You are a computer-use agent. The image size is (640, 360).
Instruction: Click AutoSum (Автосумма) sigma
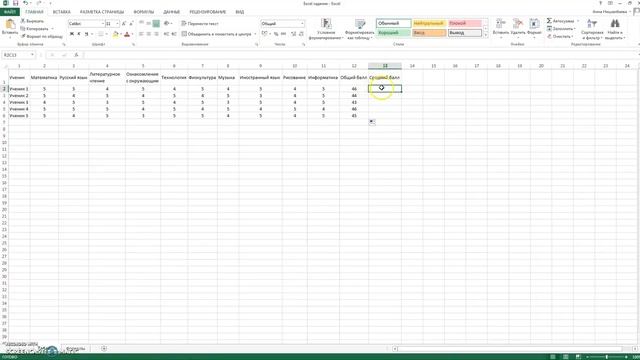coord(561,21)
